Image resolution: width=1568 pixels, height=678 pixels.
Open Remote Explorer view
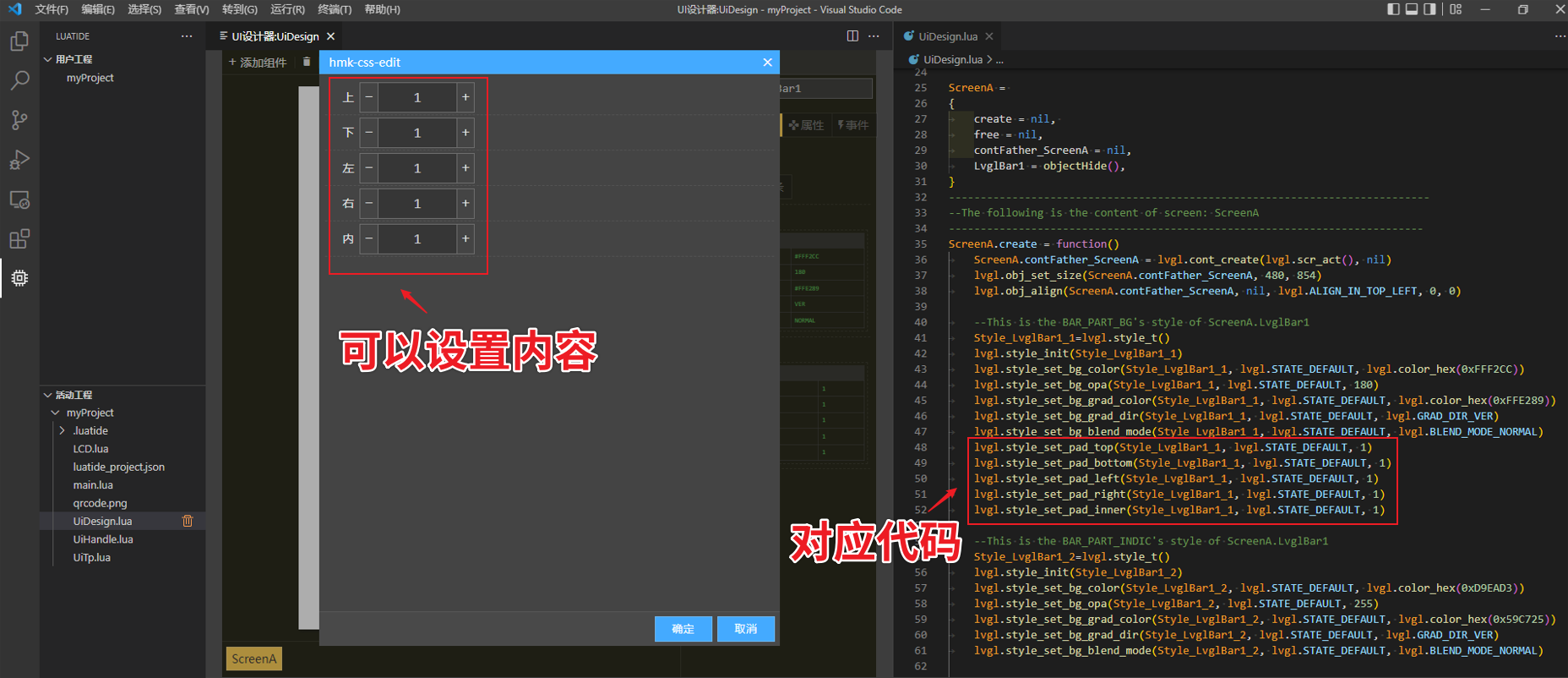pyautogui.click(x=19, y=200)
